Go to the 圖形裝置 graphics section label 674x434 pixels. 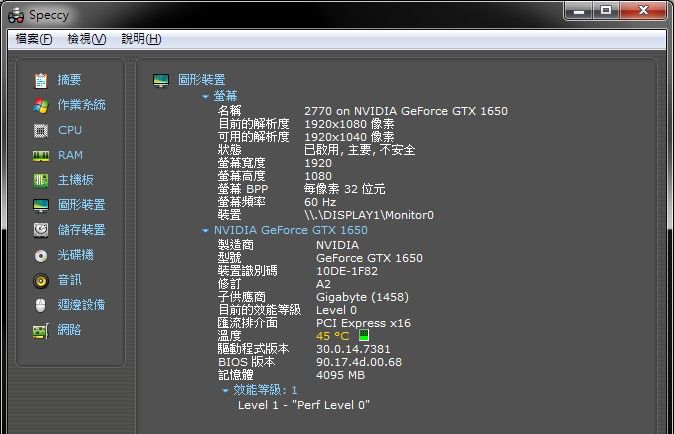tap(201, 80)
